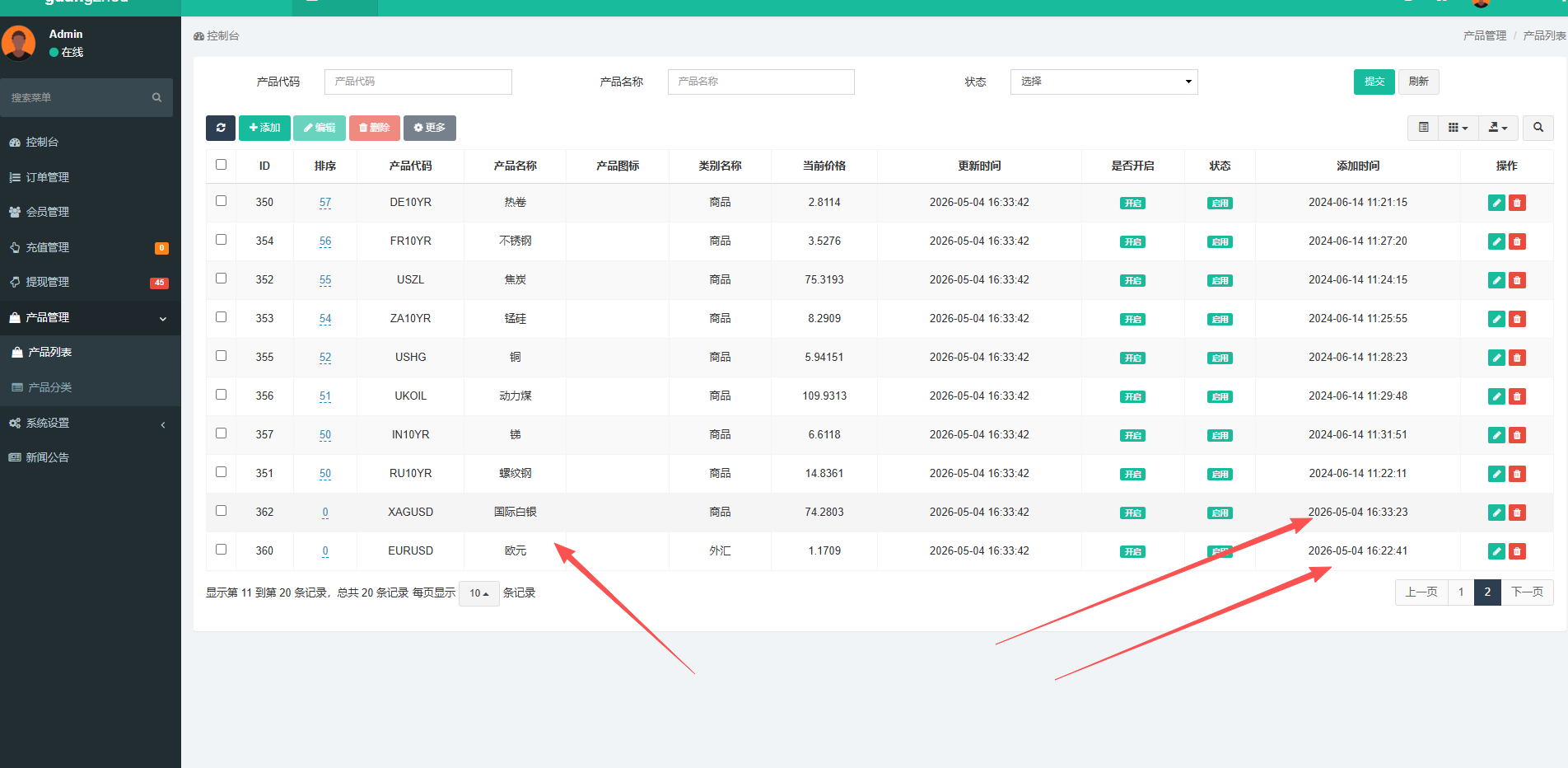Edit product row EURUSD
Image resolution: width=1568 pixels, height=768 pixels.
tap(1497, 551)
